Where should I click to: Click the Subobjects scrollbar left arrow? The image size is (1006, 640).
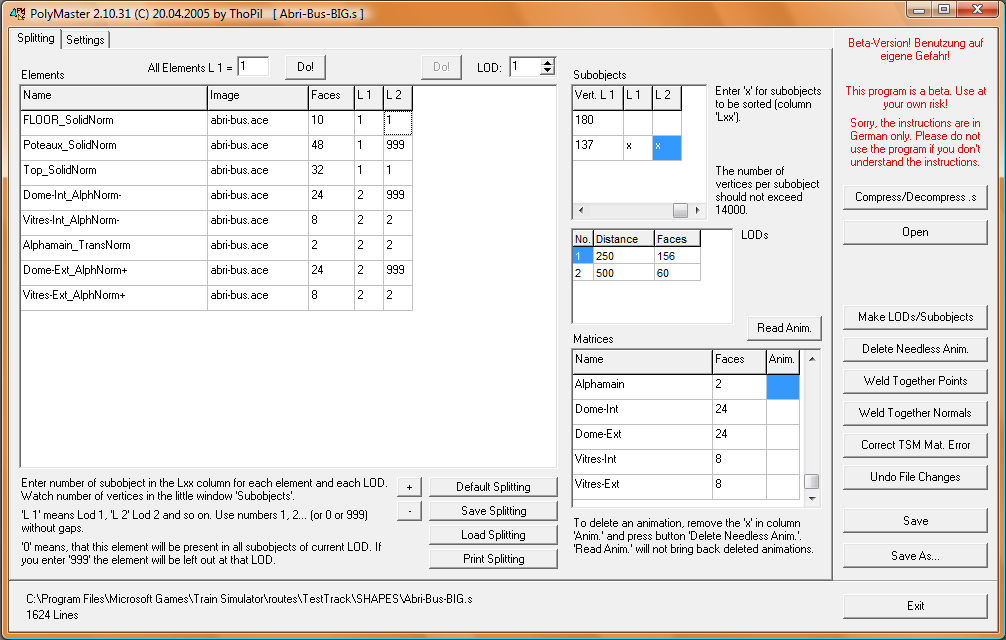(x=581, y=210)
